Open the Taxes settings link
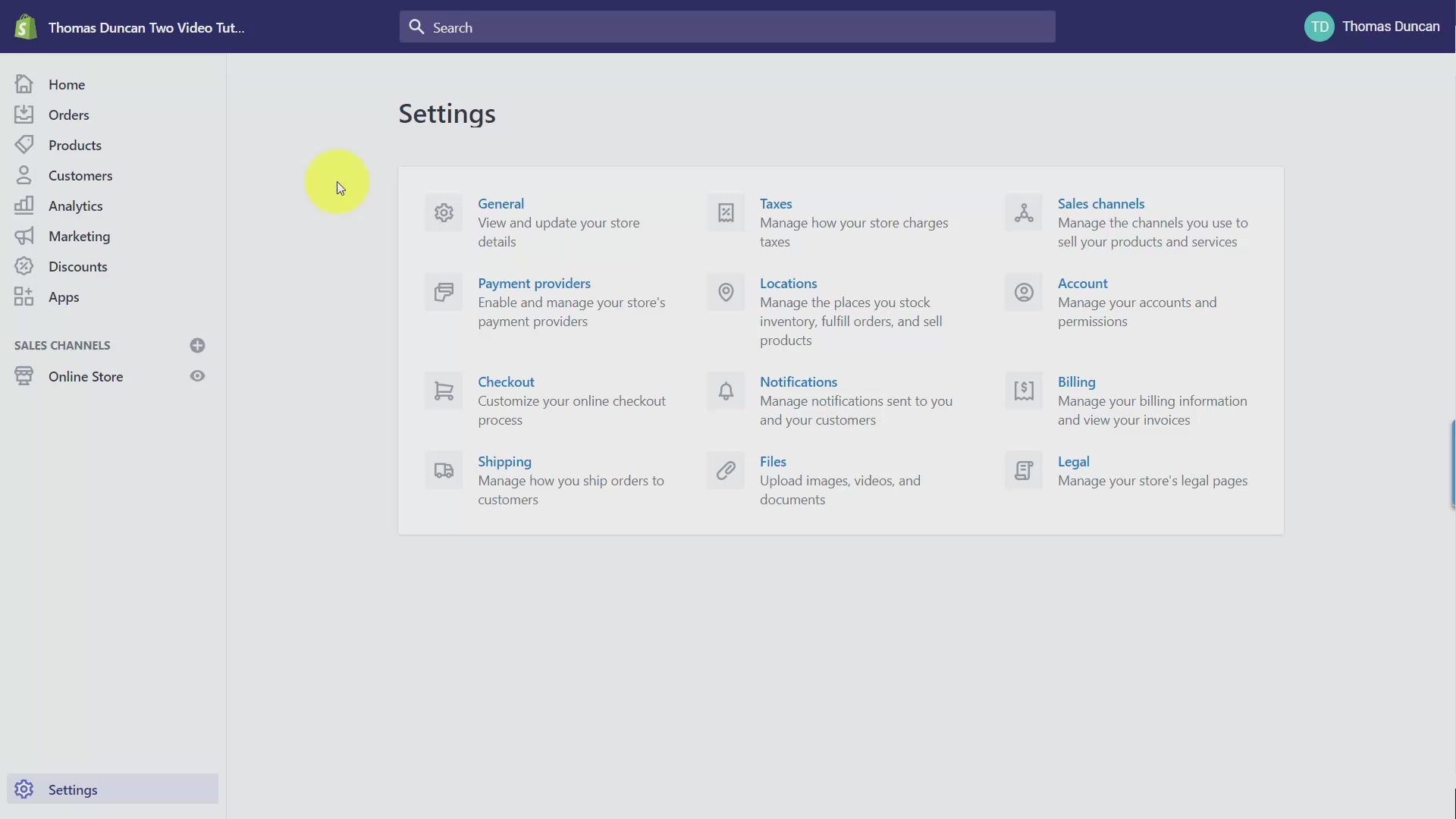 click(x=776, y=203)
